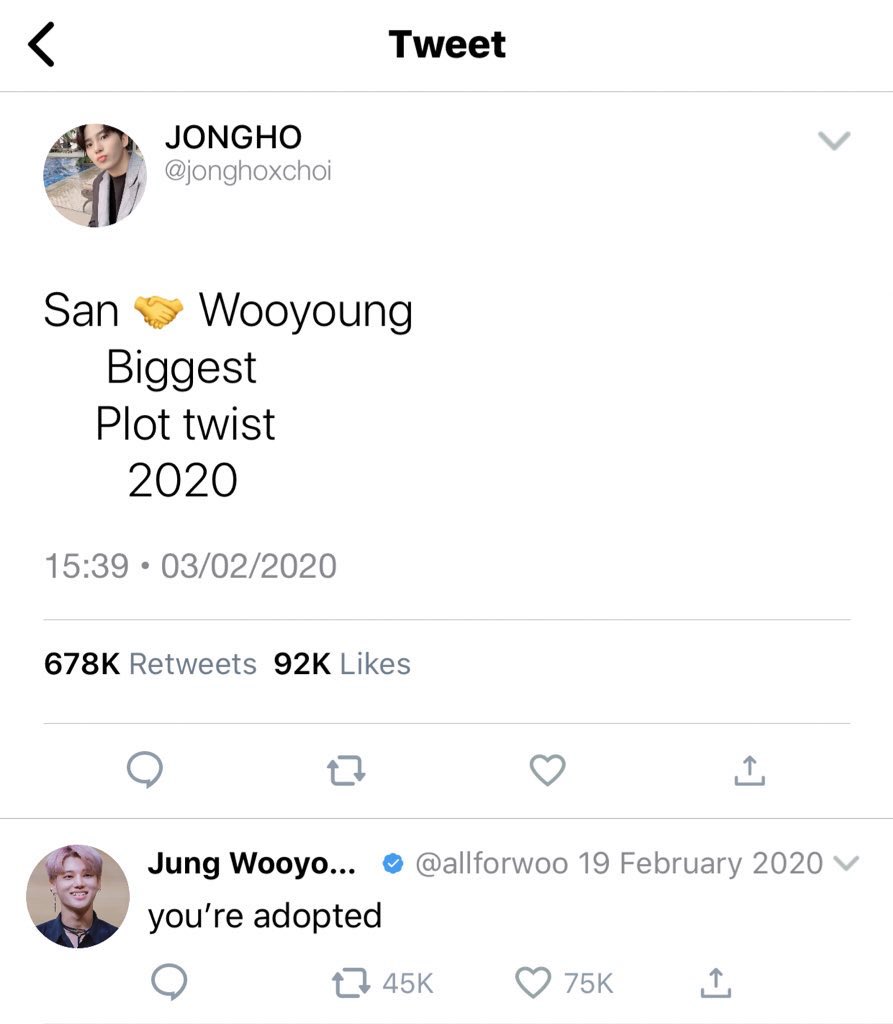The image size is (893, 1024).
Task: Select the verified badge next to Wooyoung
Action: (393, 863)
